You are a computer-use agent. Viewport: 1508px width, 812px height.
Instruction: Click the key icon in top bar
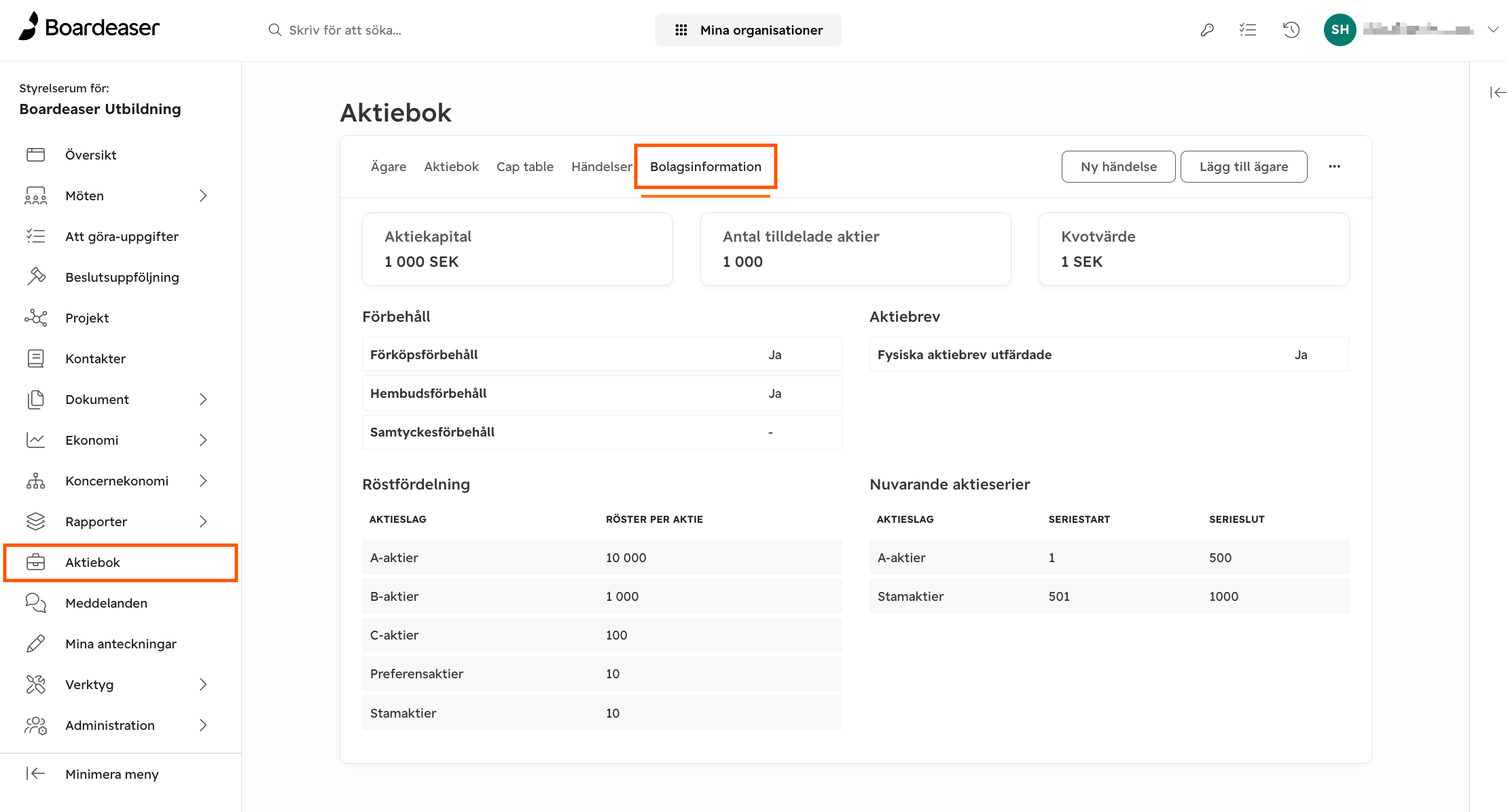tap(1207, 30)
